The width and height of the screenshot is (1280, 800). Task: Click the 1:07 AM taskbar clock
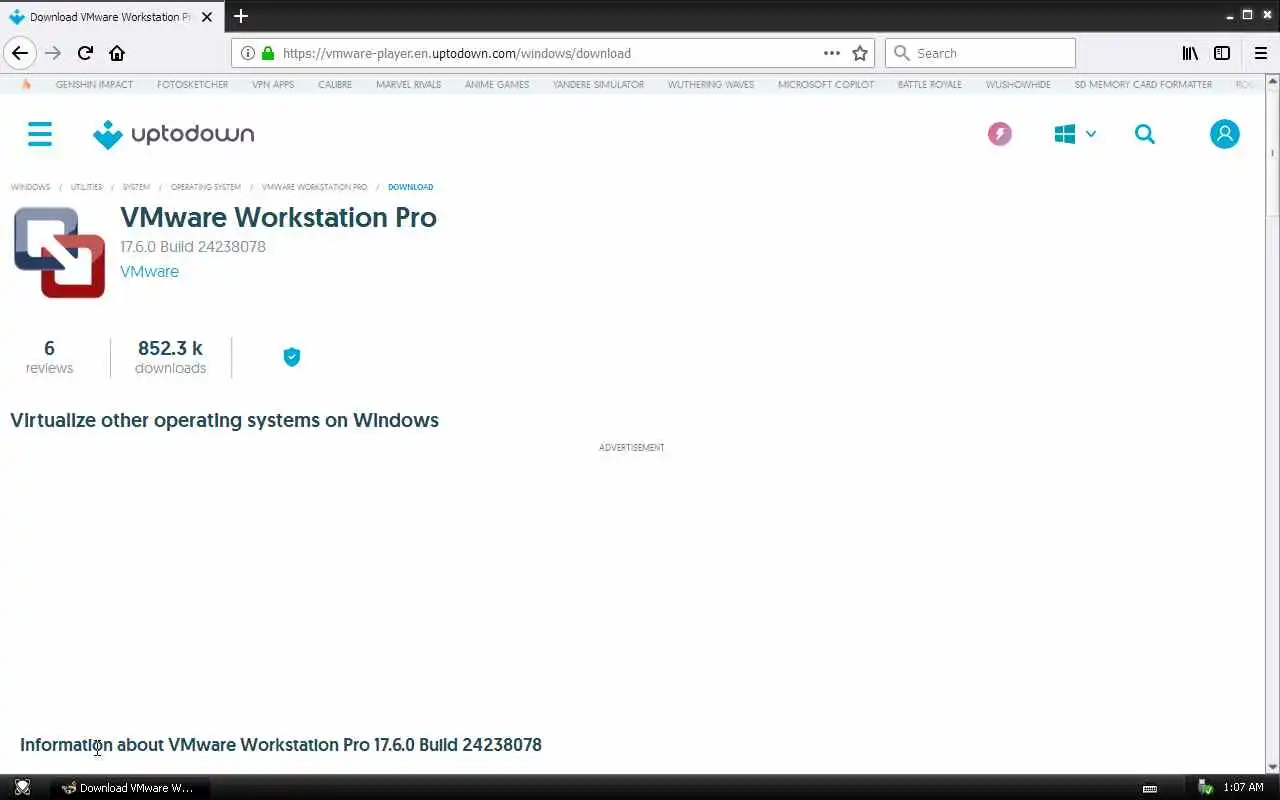1243,787
